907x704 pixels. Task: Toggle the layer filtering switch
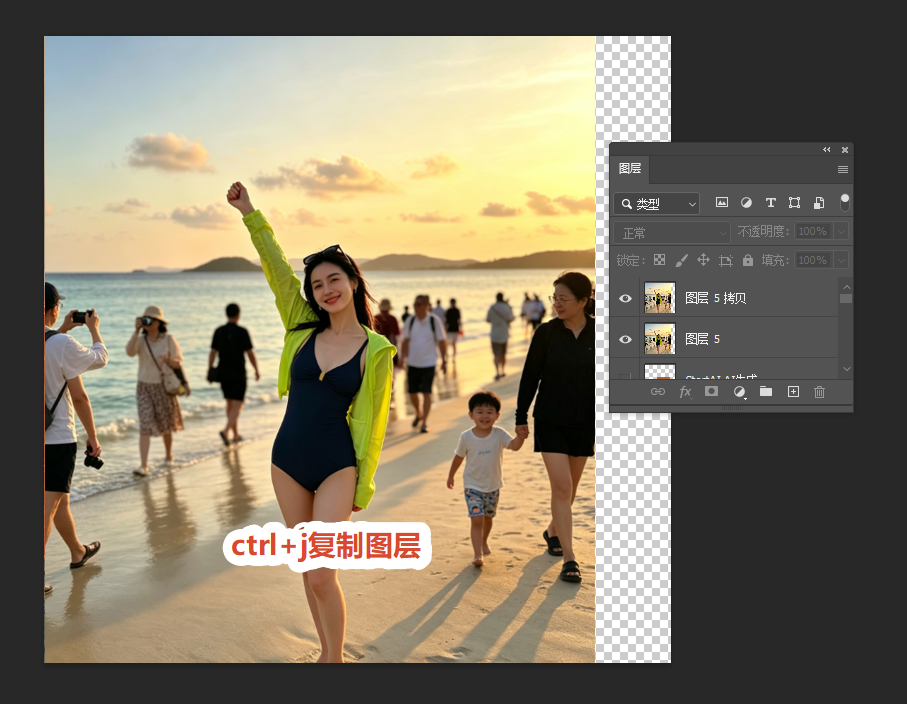(x=845, y=202)
